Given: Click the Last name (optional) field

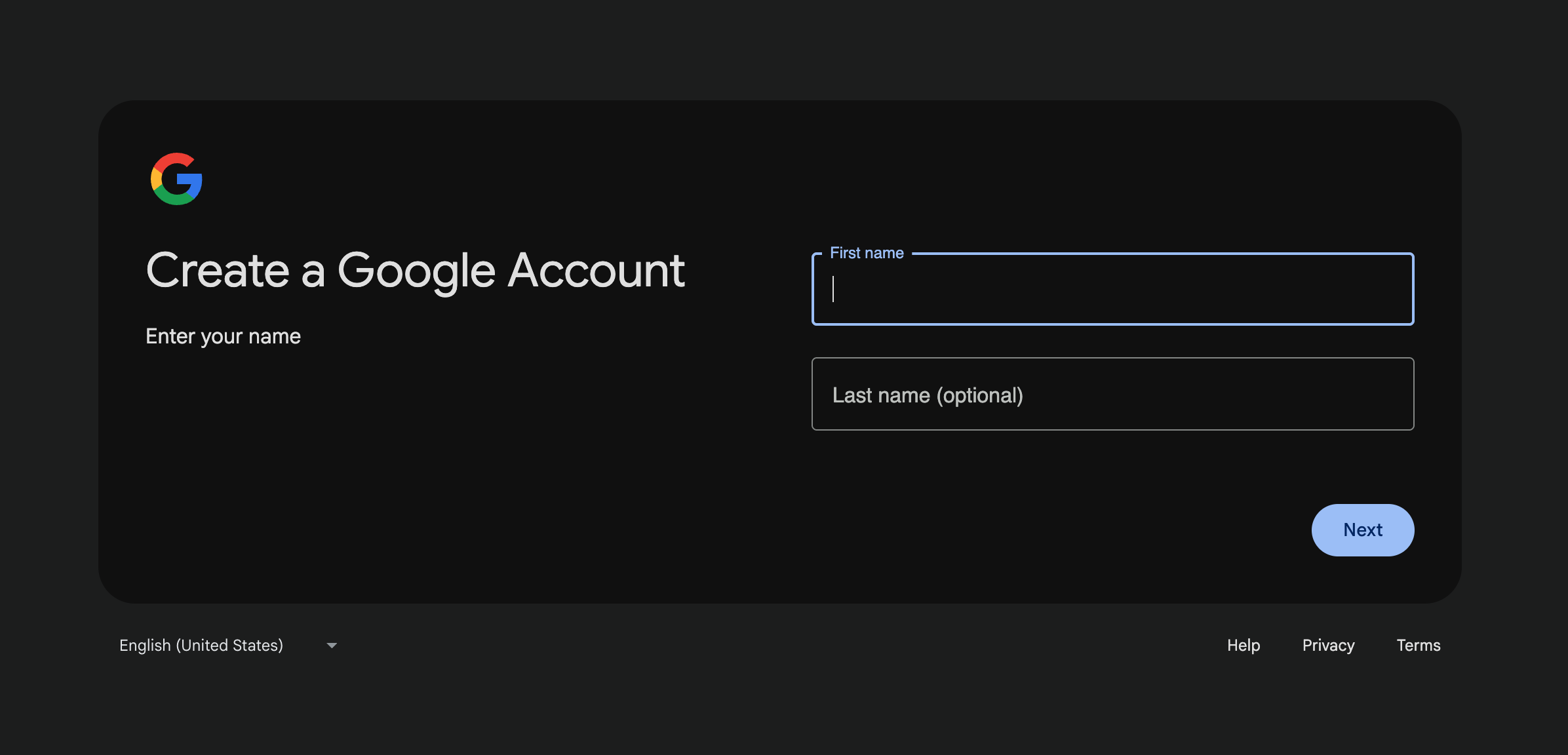Looking at the screenshot, I should [1112, 394].
